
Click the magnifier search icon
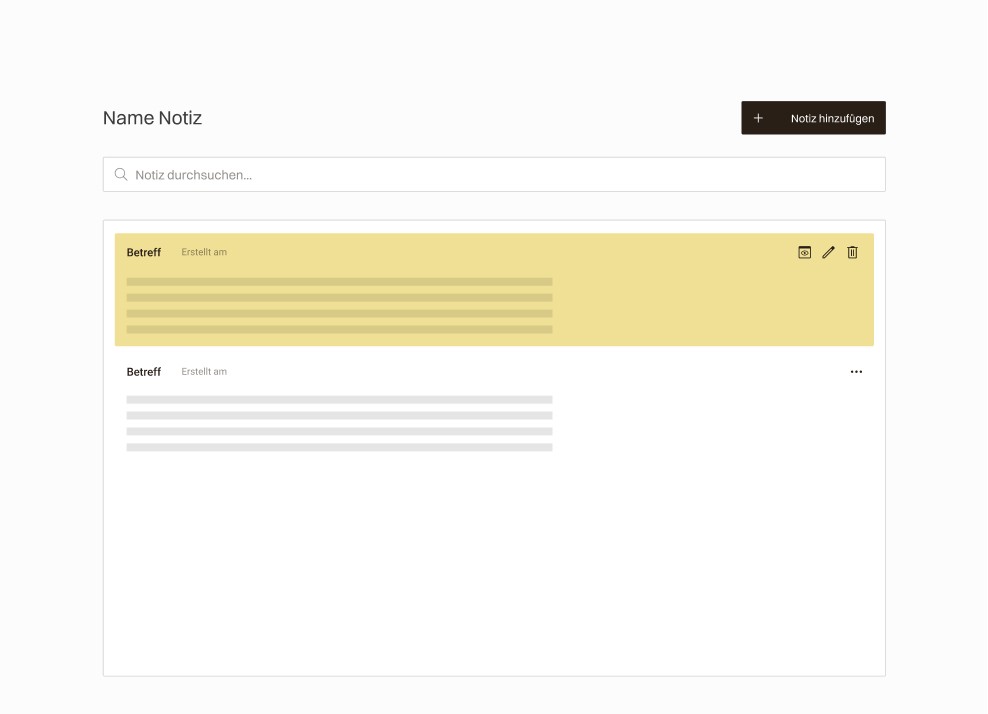click(x=121, y=175)
